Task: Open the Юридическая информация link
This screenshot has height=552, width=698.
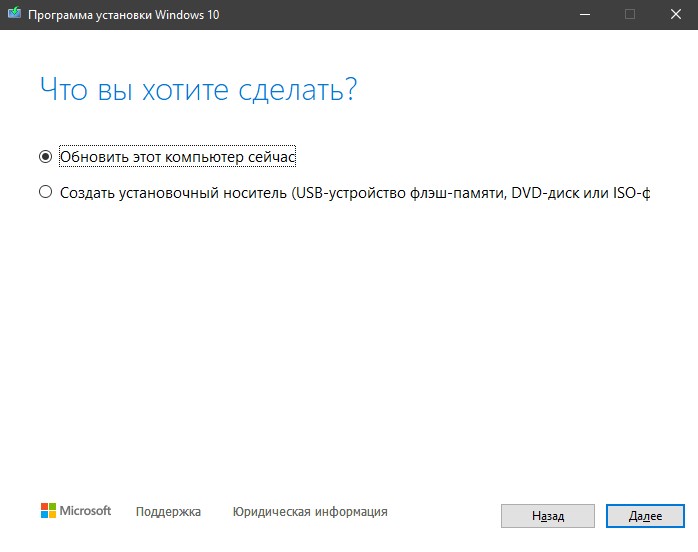Action: [310, 512]
